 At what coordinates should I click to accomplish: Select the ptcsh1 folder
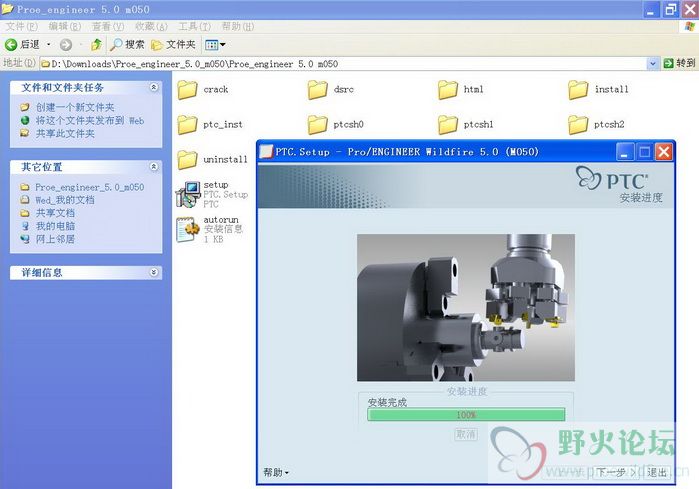[x=466, y=125]
